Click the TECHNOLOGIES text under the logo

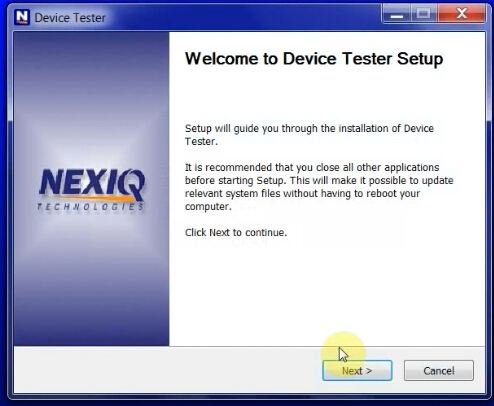91,207
